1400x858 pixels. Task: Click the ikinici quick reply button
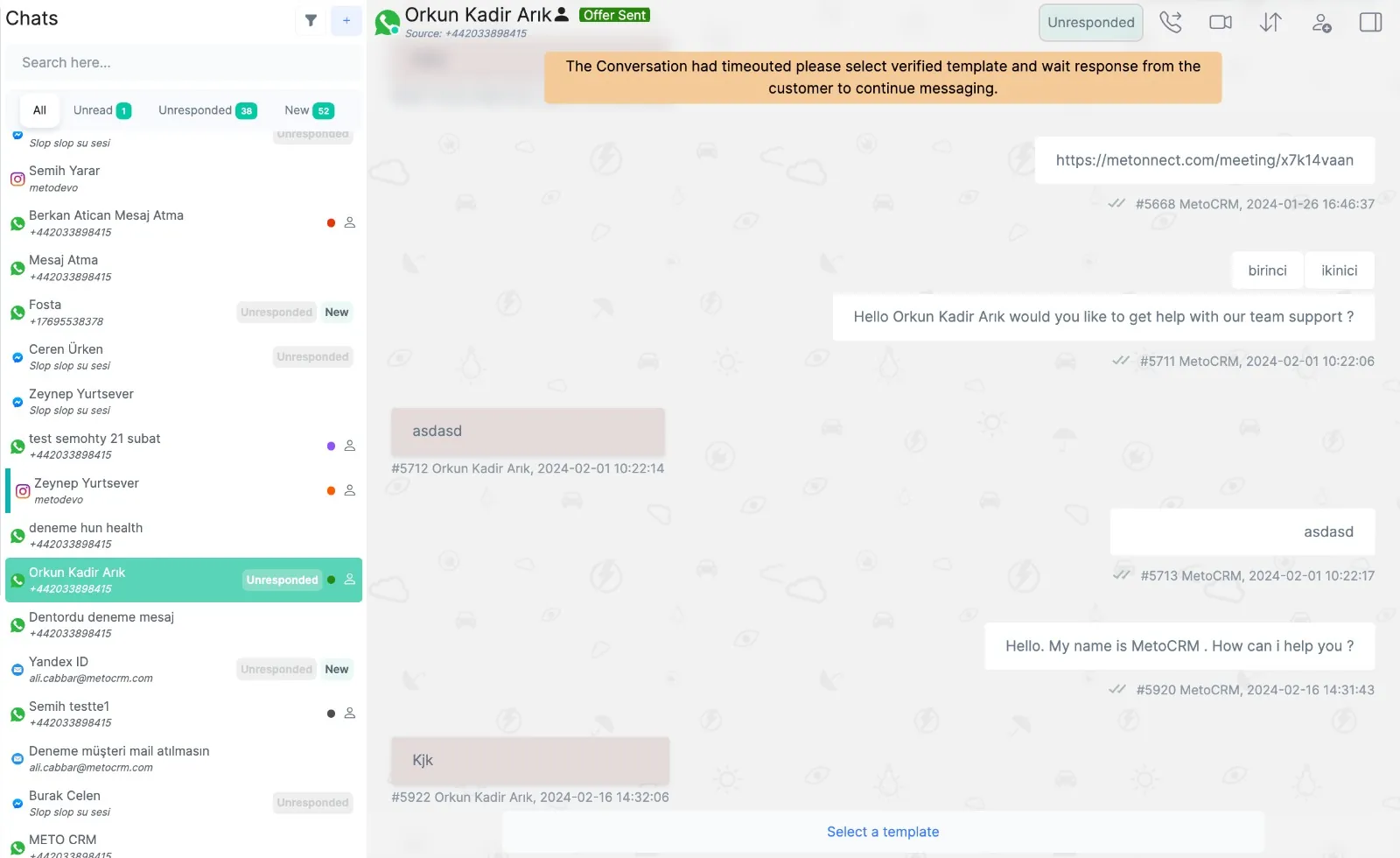1340,271
